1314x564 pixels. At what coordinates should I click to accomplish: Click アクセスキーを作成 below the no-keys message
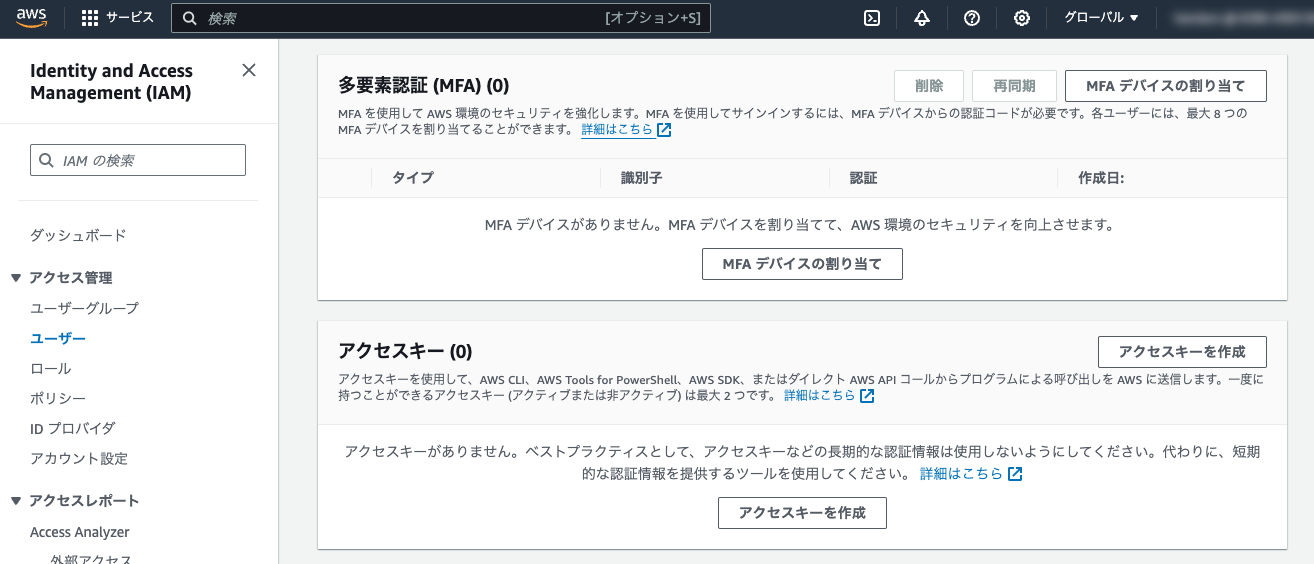[802, 513]
